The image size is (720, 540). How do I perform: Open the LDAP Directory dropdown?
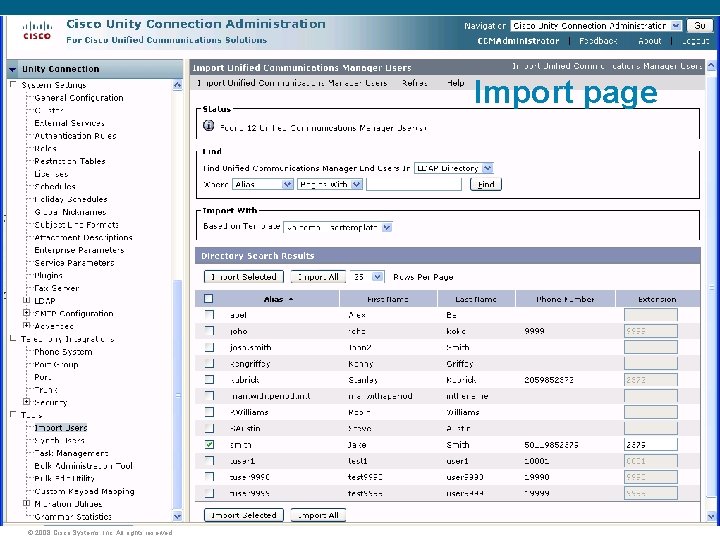[x=488, y=168]
